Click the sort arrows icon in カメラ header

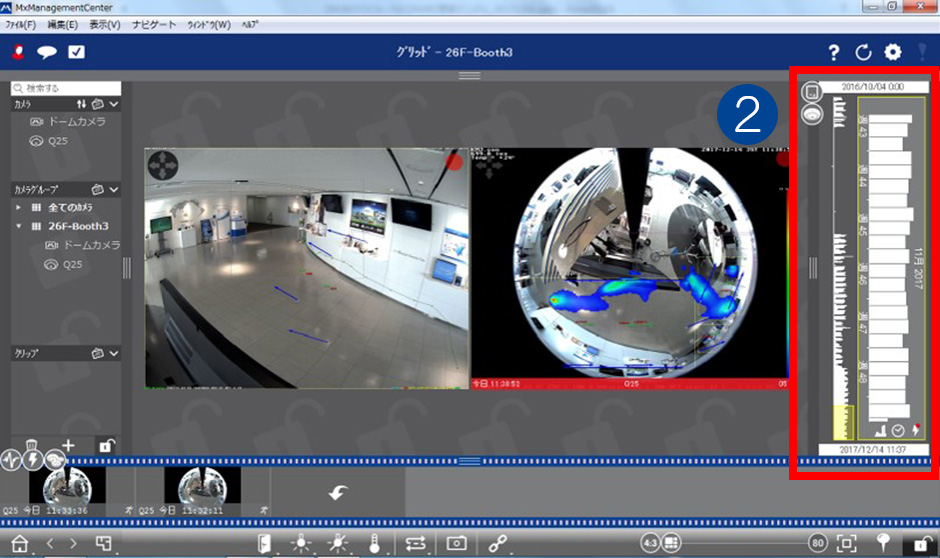coord(82,104)
